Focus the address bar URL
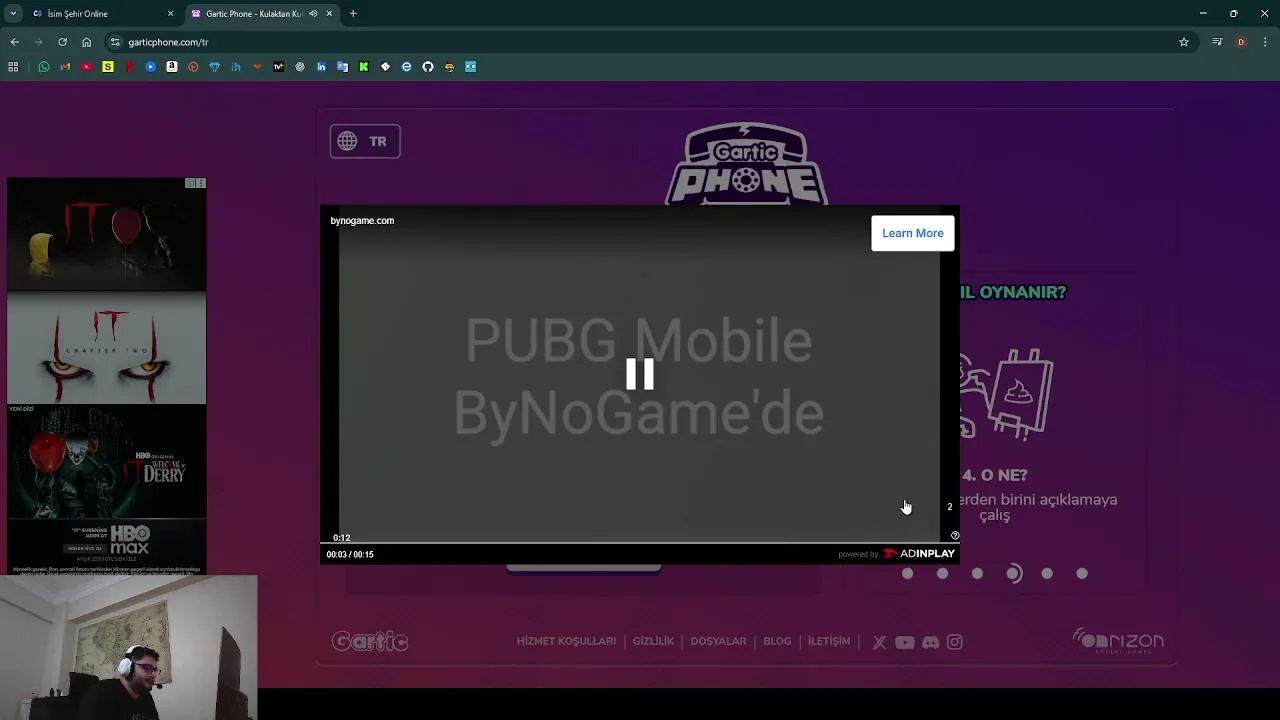The image size is (1280, 720). point(168,42)
